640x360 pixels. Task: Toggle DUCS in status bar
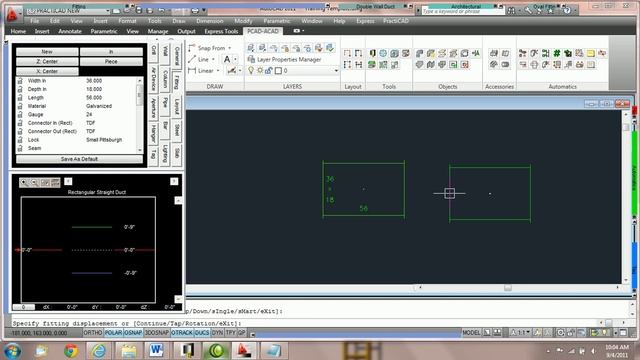click(202, 333)
